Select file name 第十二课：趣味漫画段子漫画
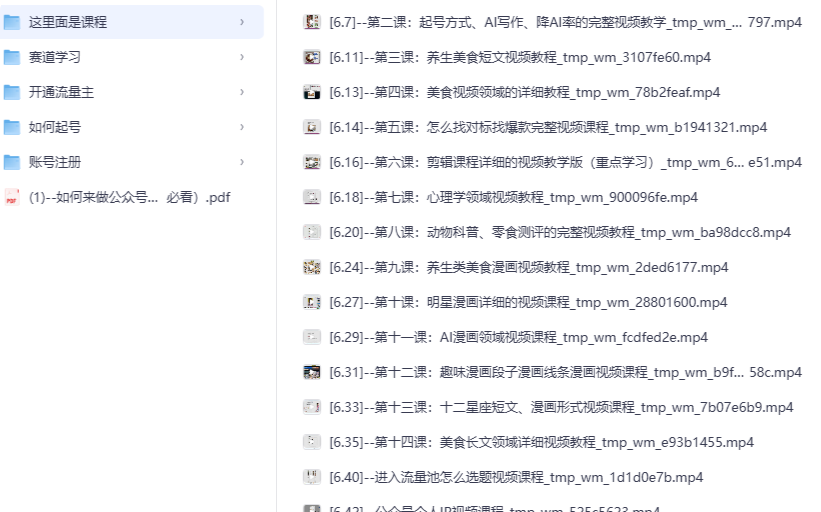This screenshot has width=821, height=512. click(x=565, y=372)
